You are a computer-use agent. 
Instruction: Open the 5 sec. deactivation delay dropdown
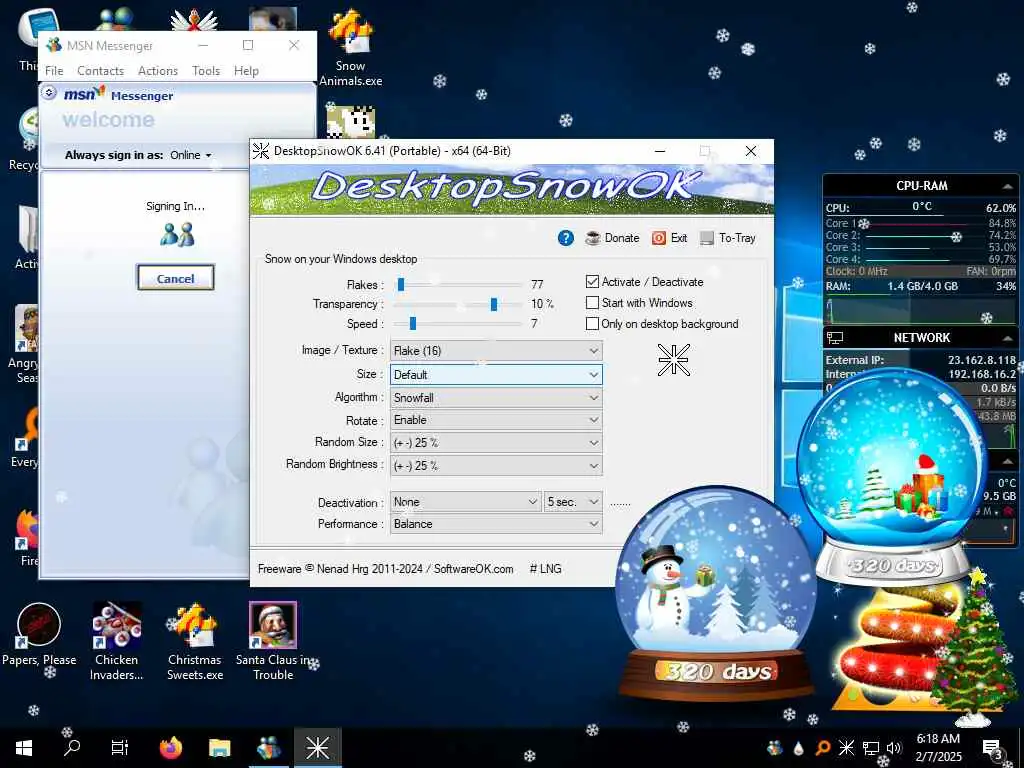[573, 502]
